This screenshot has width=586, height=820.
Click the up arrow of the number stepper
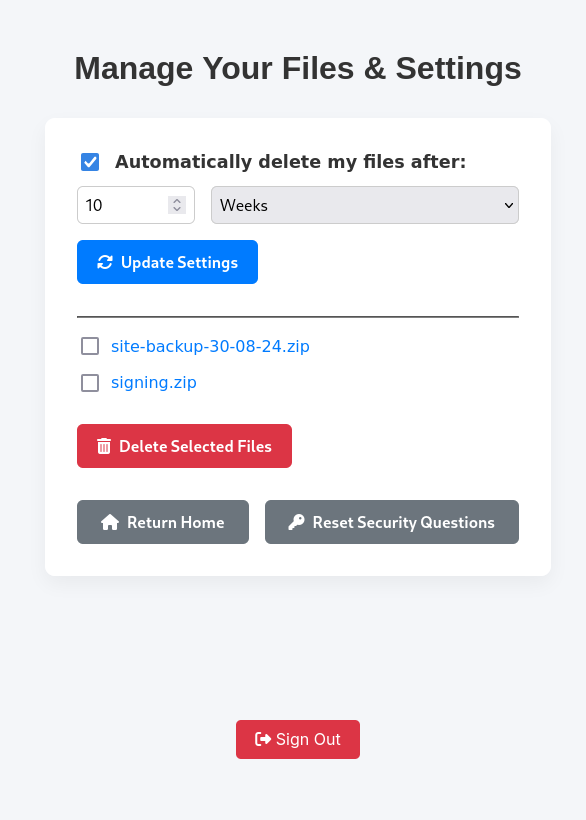177,198
